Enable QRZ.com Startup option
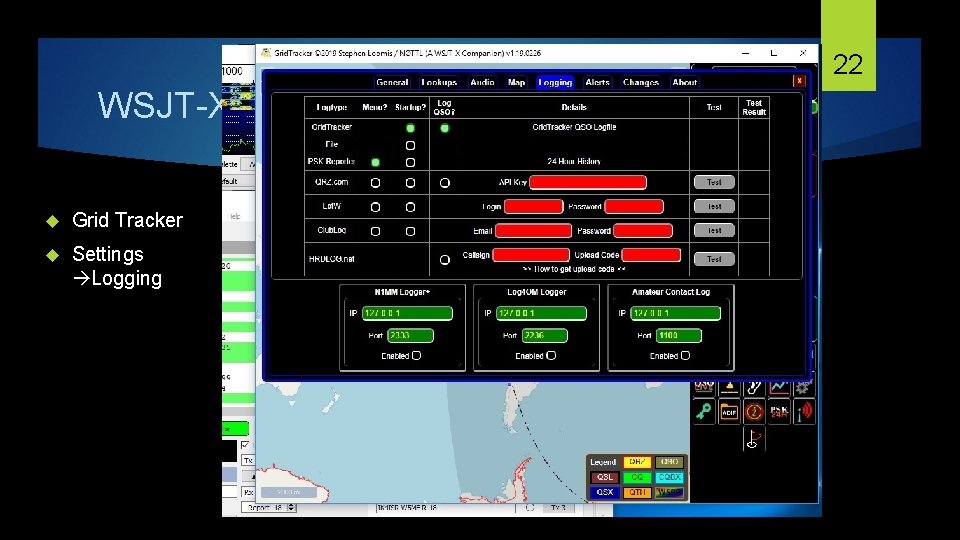This screenshot has width=960, height=540. (x=410, y=182)
